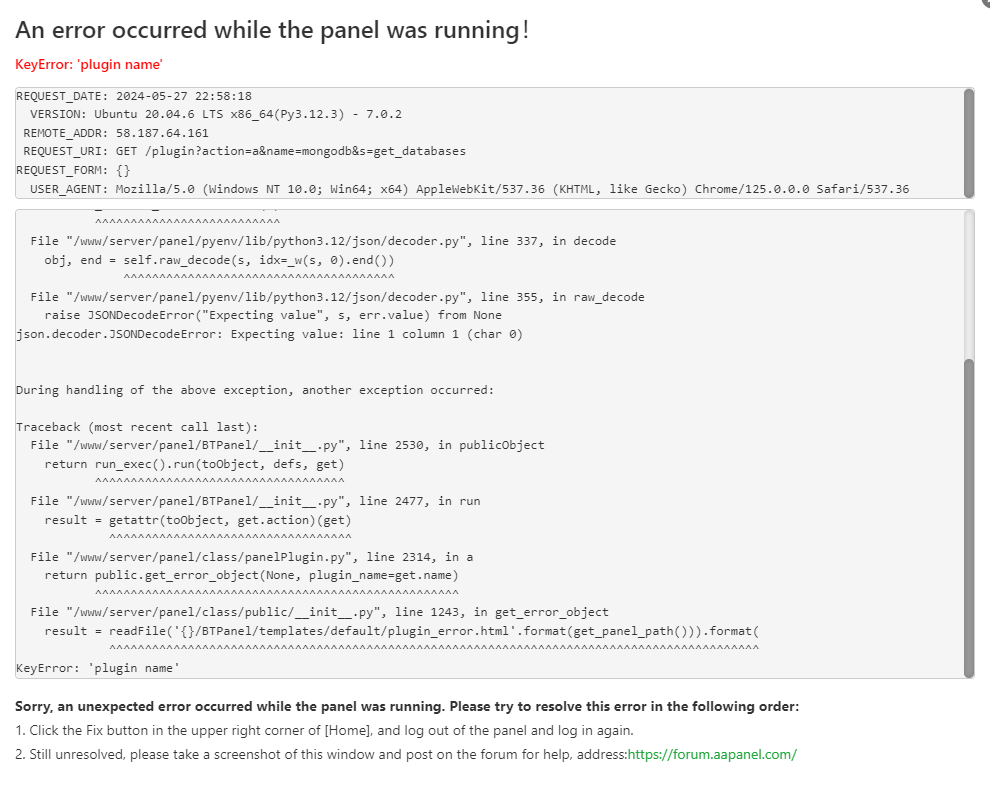This screenshot has height=790, width=990.
Task: Open the forum.aapanel.com link
Action: coord(712,755)
